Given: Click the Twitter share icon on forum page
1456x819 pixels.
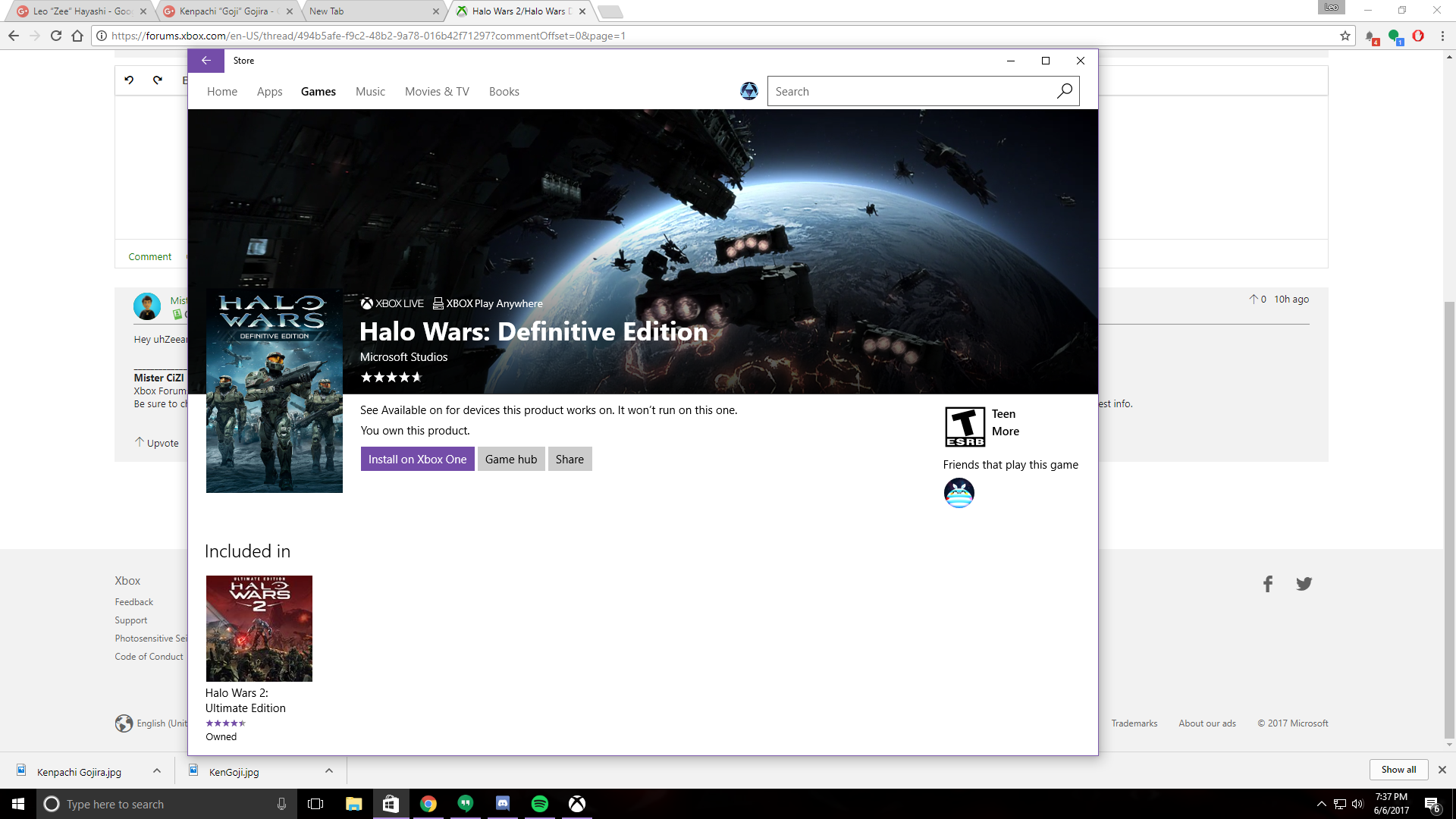Looking at the screenshot, I should [x=1303, y=584].
